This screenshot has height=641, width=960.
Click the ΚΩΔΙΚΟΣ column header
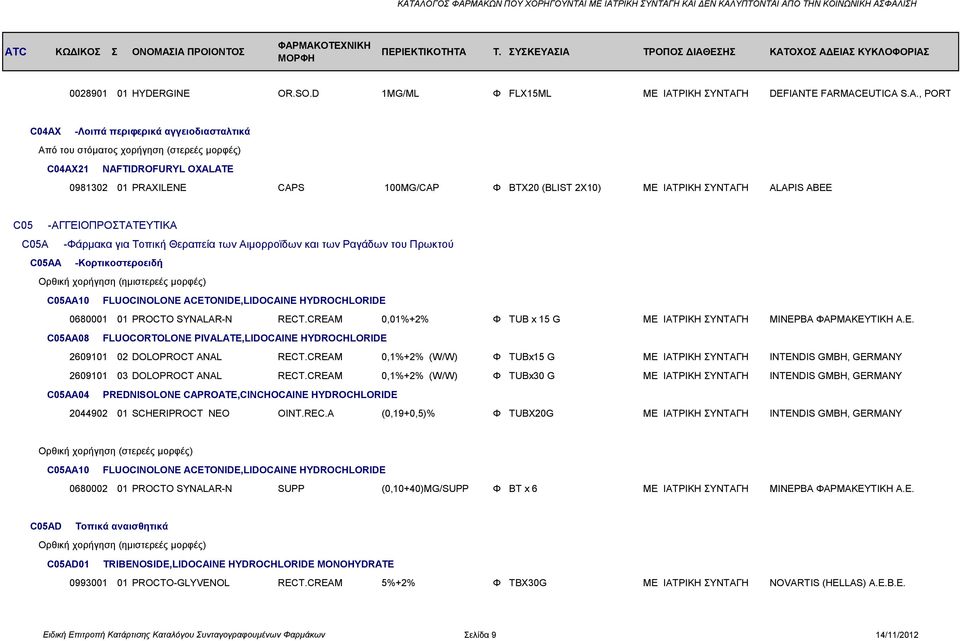tap(78, 51)
